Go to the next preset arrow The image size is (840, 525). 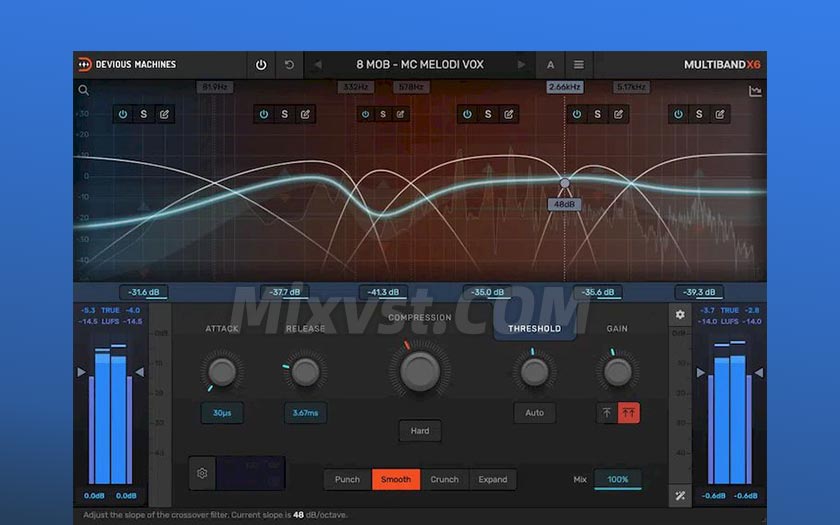pos(521,65)
